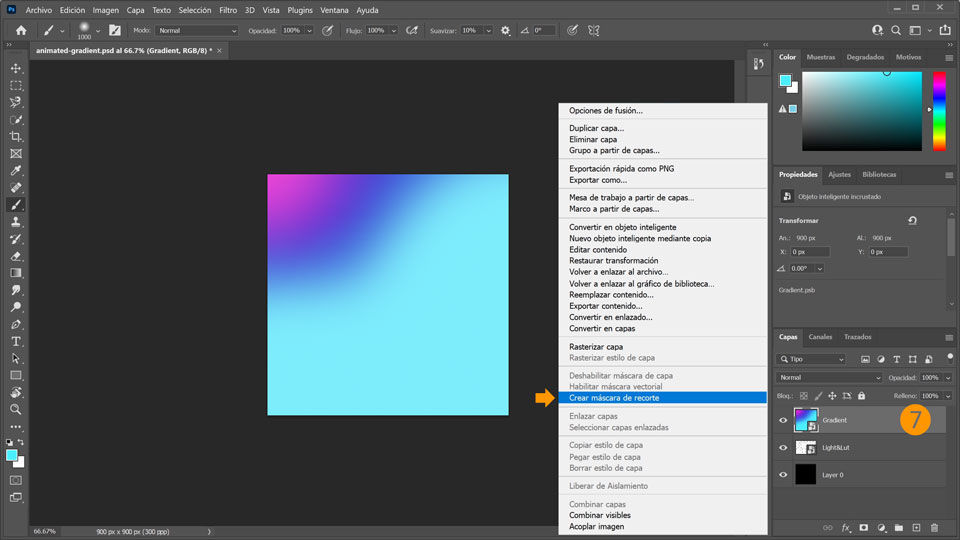Hide Layer 0 with eye icon
This screenshot has width=960, height=540.
[783, 475]
